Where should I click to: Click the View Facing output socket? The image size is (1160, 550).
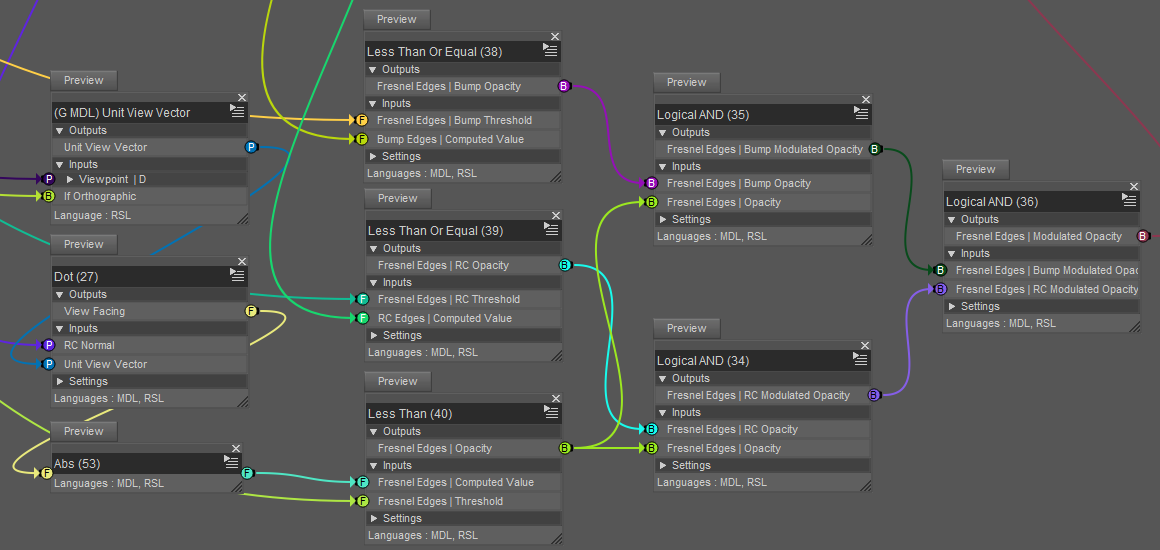251,312
